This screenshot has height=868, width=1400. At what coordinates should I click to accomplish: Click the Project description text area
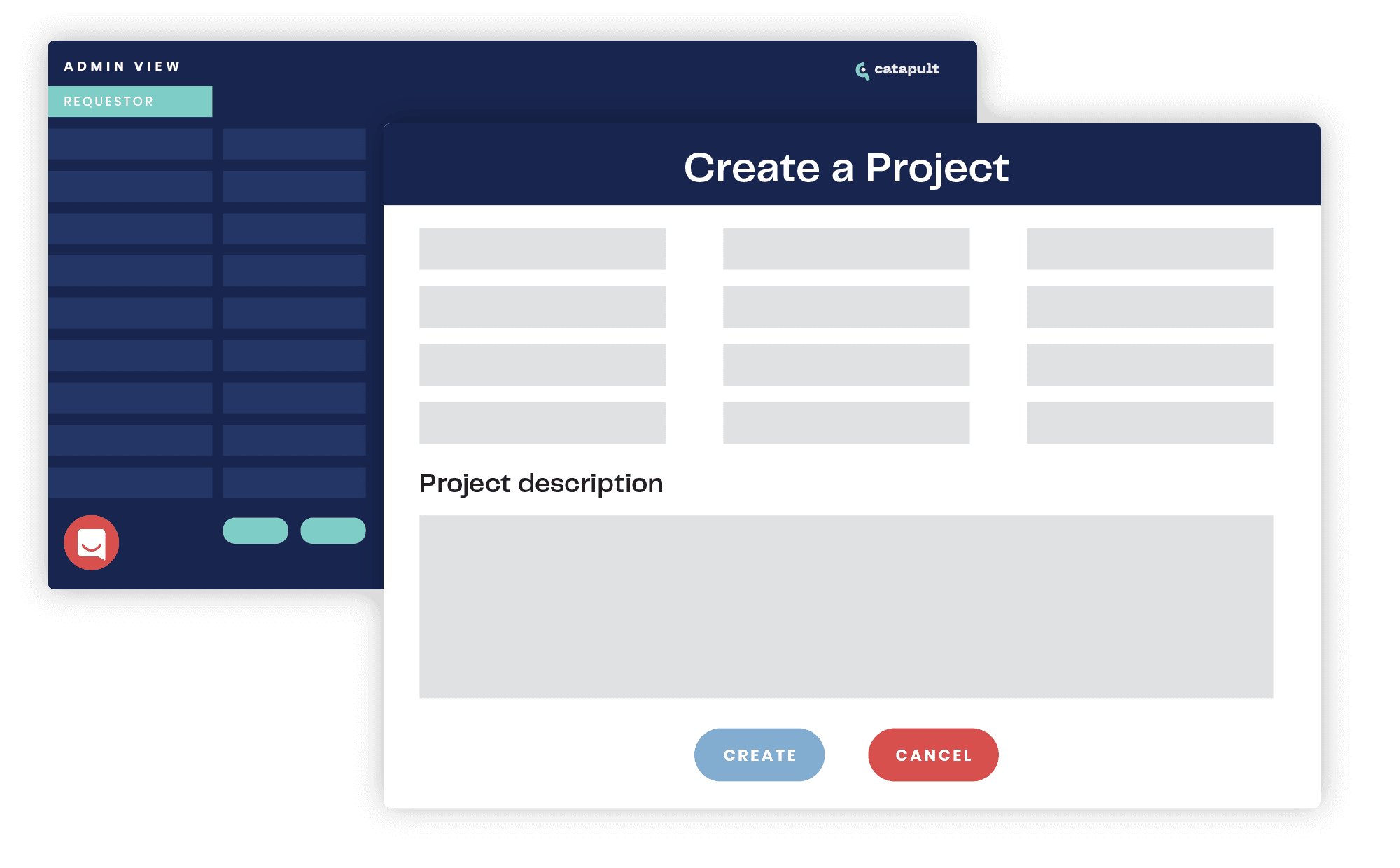846,605
